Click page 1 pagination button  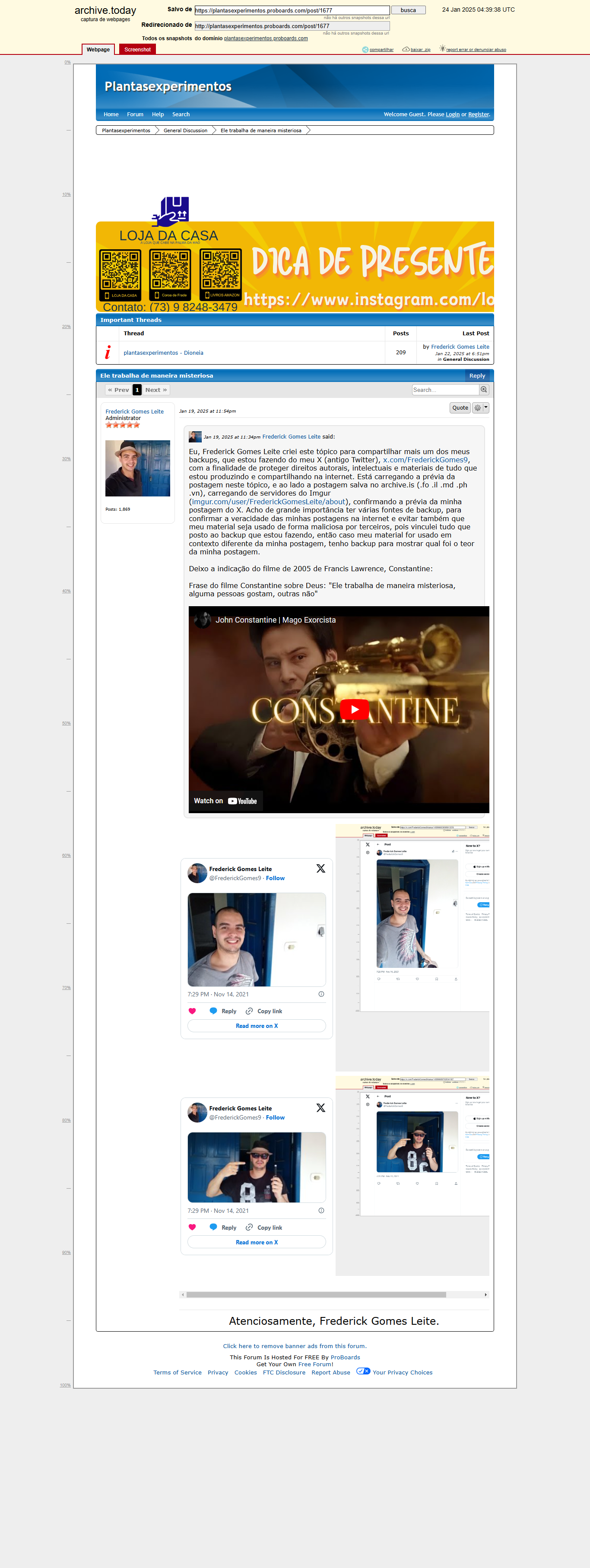click(137, 390)
